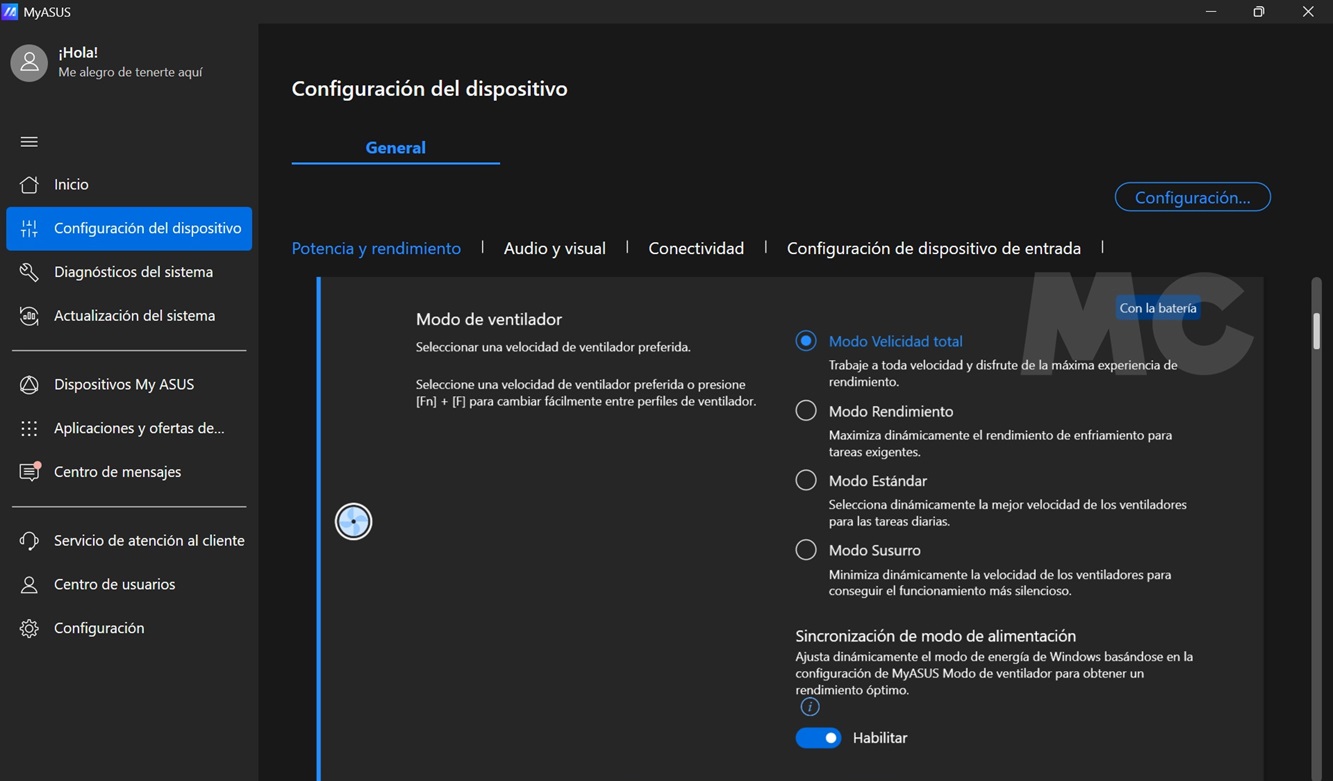This screenshot has width=1333, height=781.
Task: Choose Modo Susurro fan mode
Action: (x=806, y=550)
